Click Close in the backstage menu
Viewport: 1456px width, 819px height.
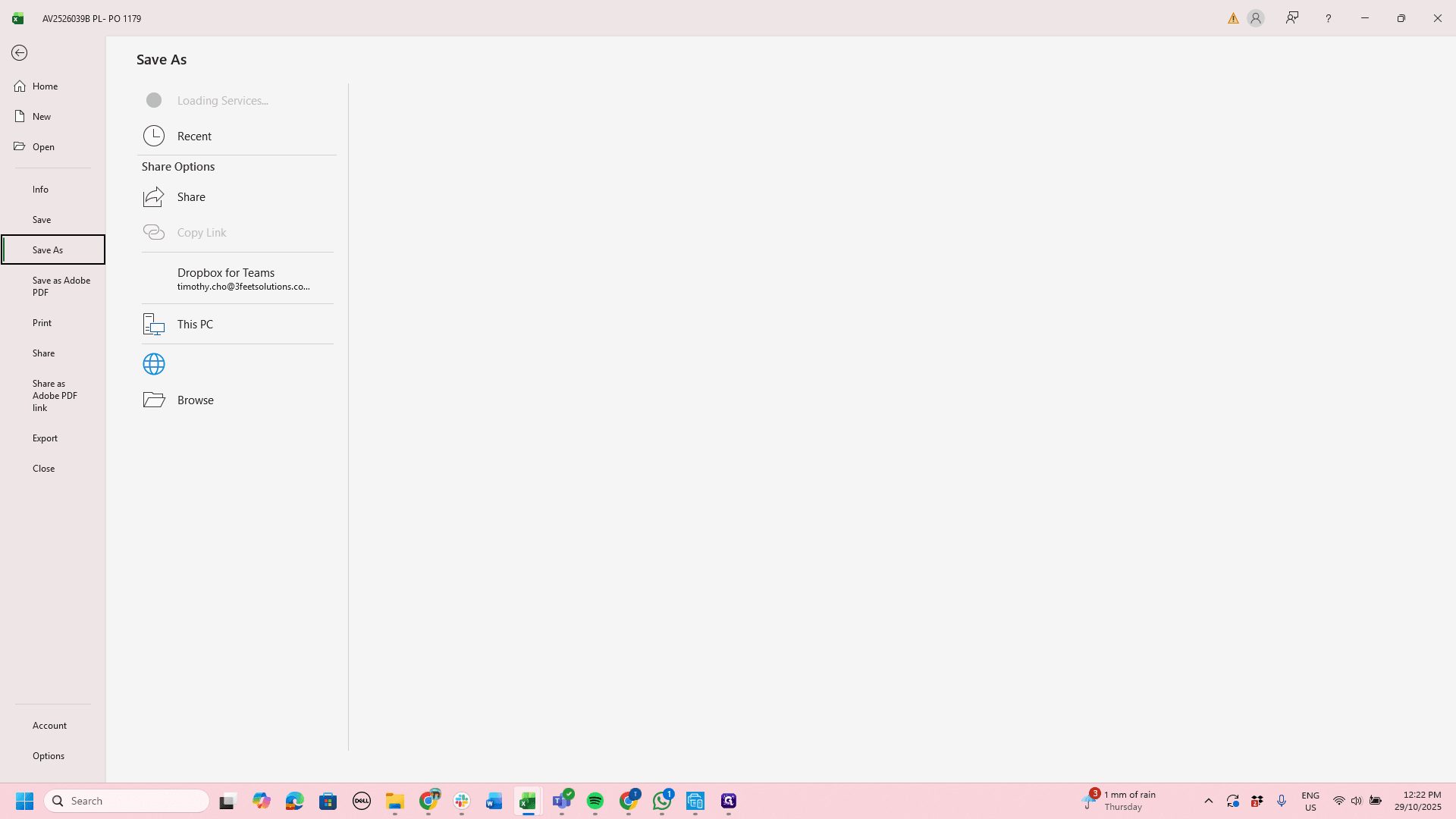[x=52, y=469]
